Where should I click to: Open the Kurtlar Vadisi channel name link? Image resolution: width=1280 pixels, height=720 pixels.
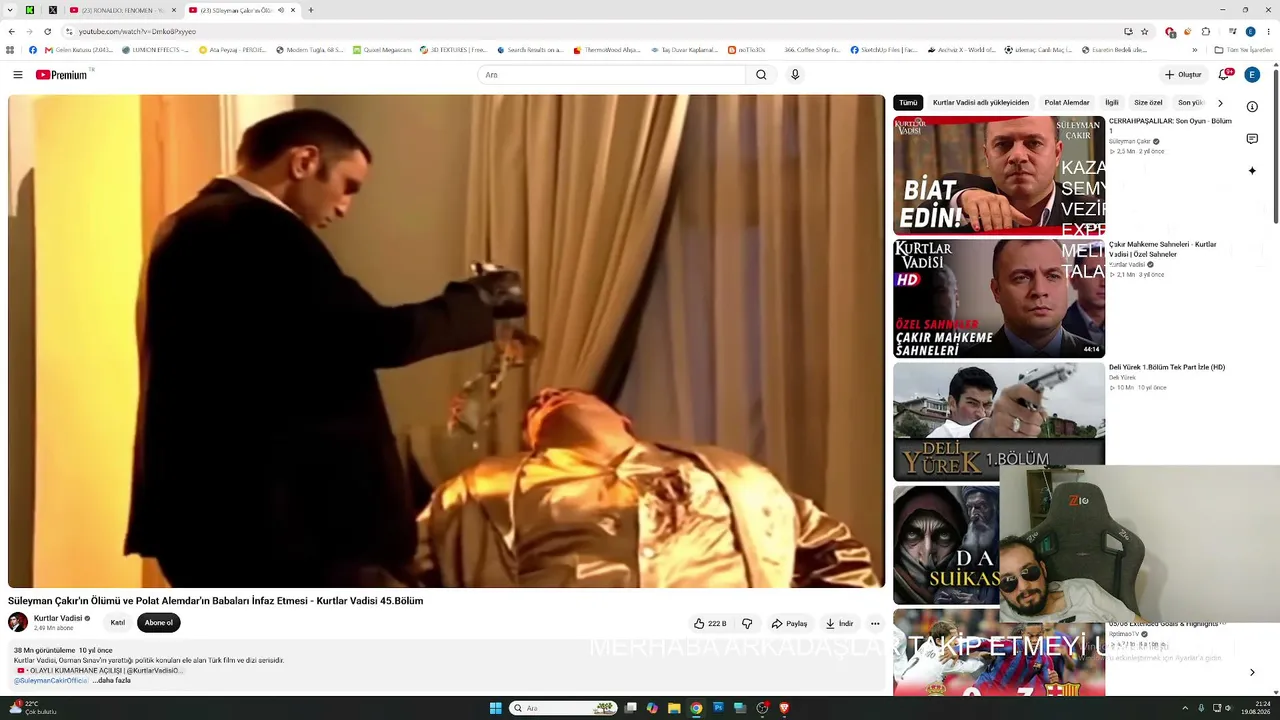tap(58, 618)
